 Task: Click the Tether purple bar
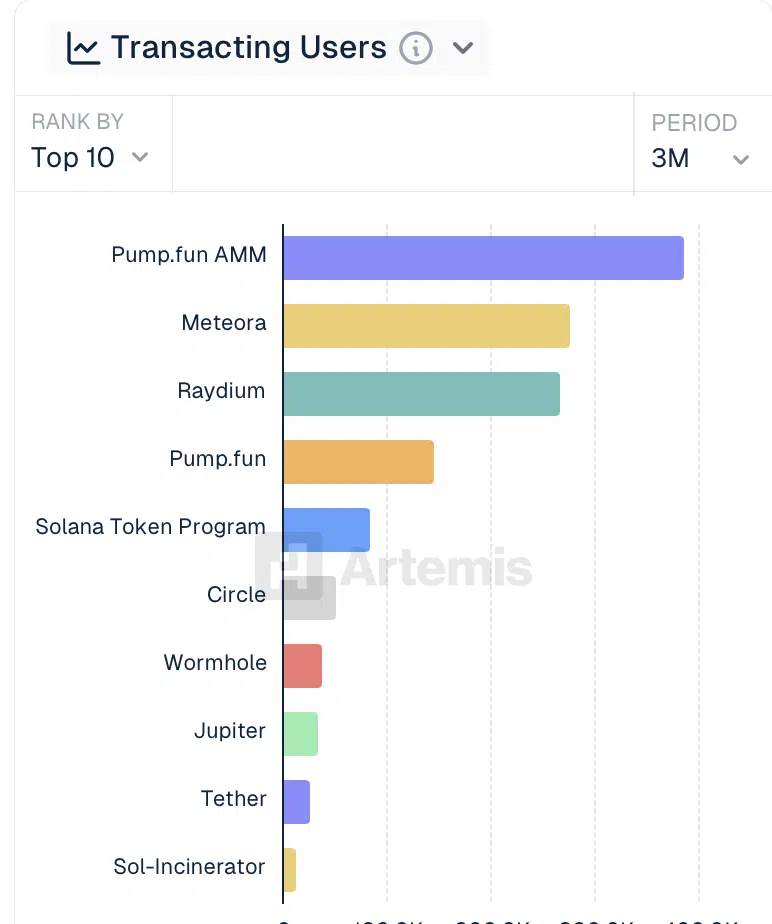coord(296,802)
